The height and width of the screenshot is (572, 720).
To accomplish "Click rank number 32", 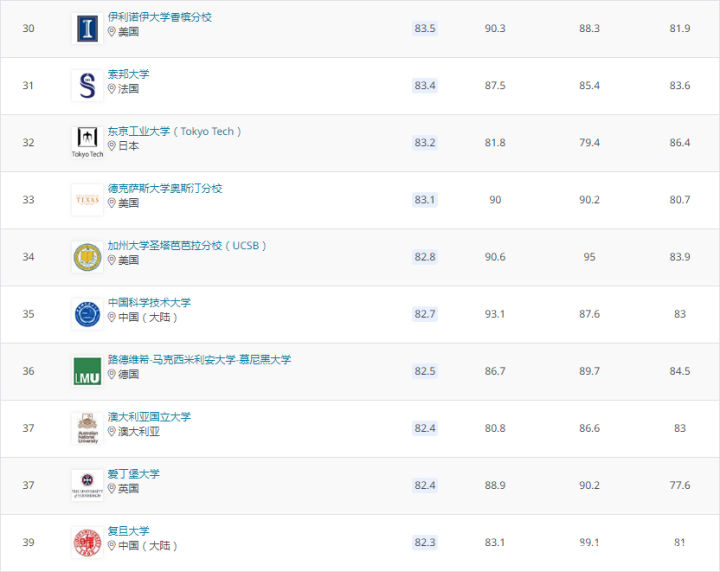I will [28, 143].
